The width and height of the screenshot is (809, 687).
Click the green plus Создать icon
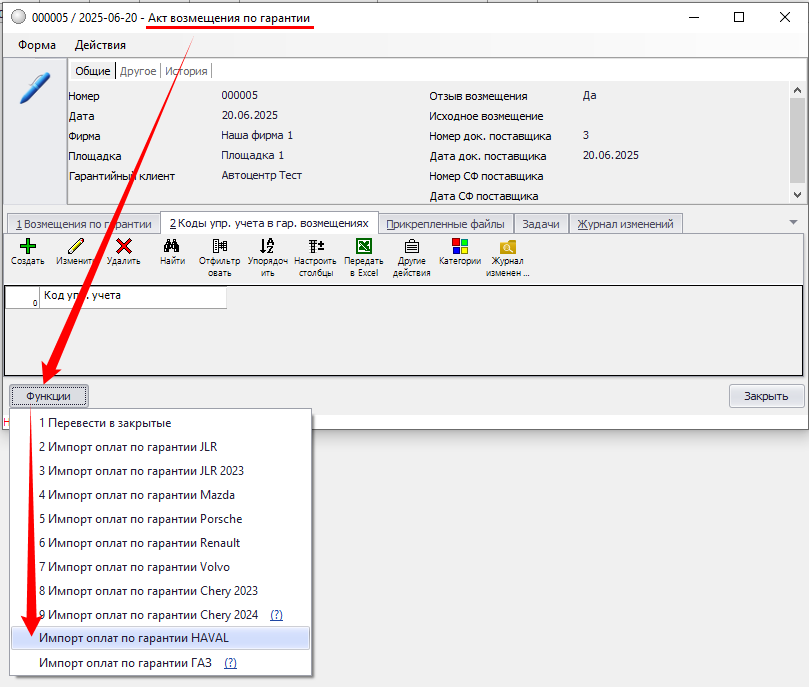point(27,246)
